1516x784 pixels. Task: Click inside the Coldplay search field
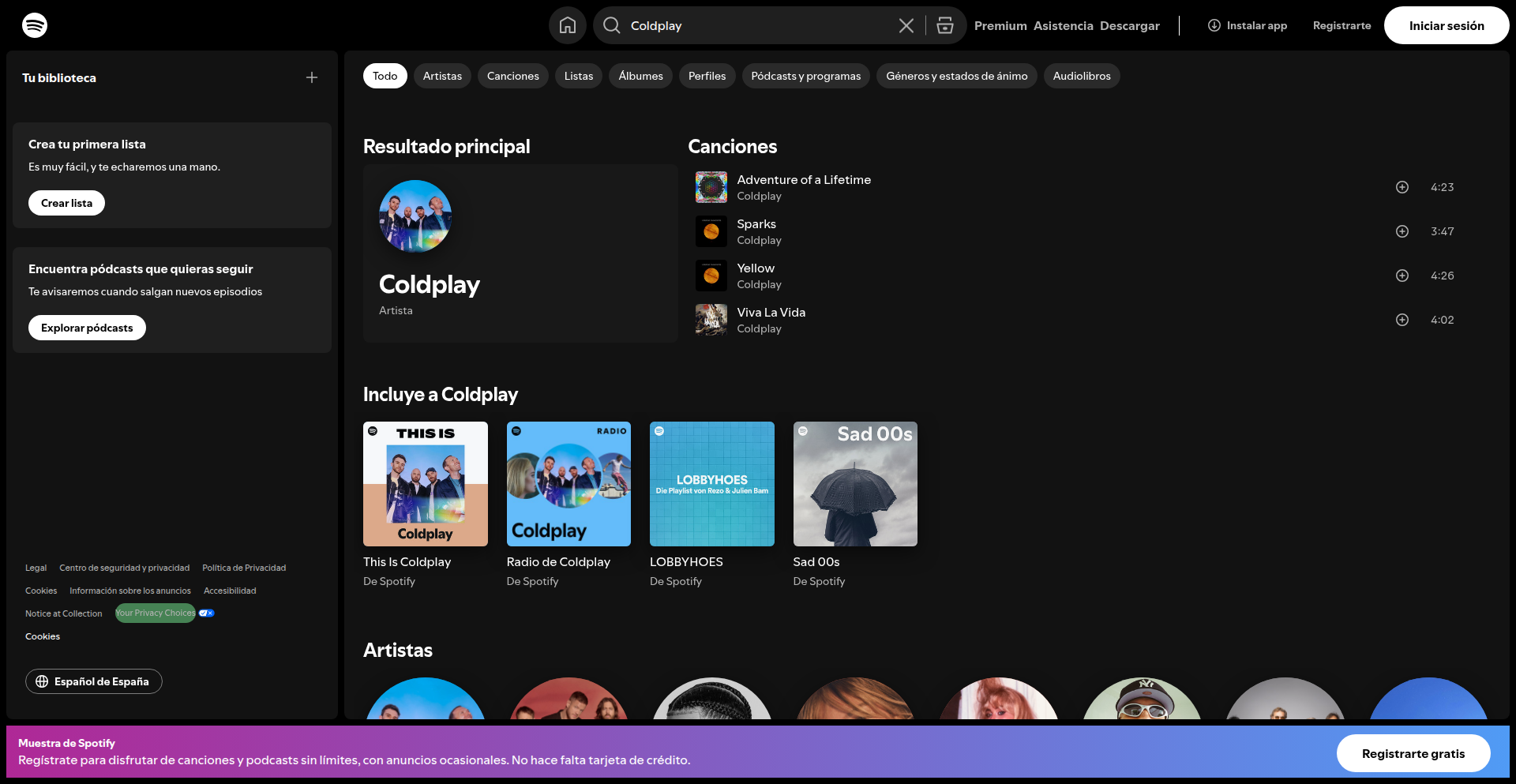click(758, 25)
